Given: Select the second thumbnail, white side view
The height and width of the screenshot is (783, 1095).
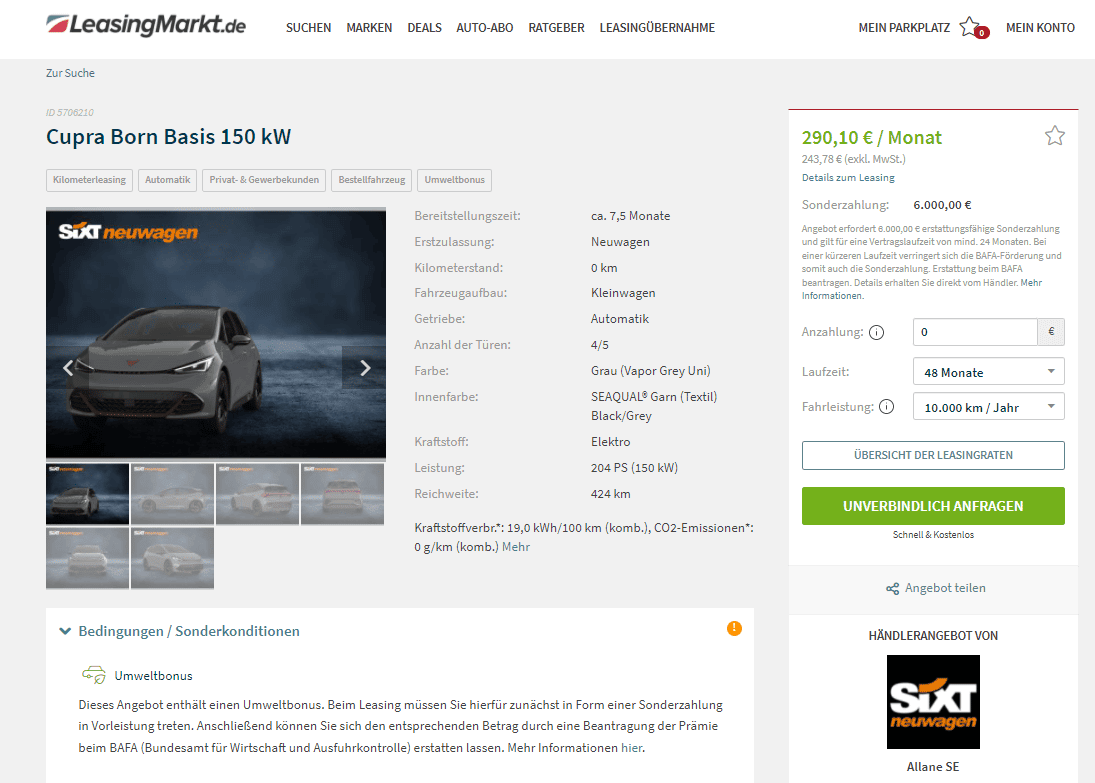Looking at the screenshot, I should click(x=172, y=494).
